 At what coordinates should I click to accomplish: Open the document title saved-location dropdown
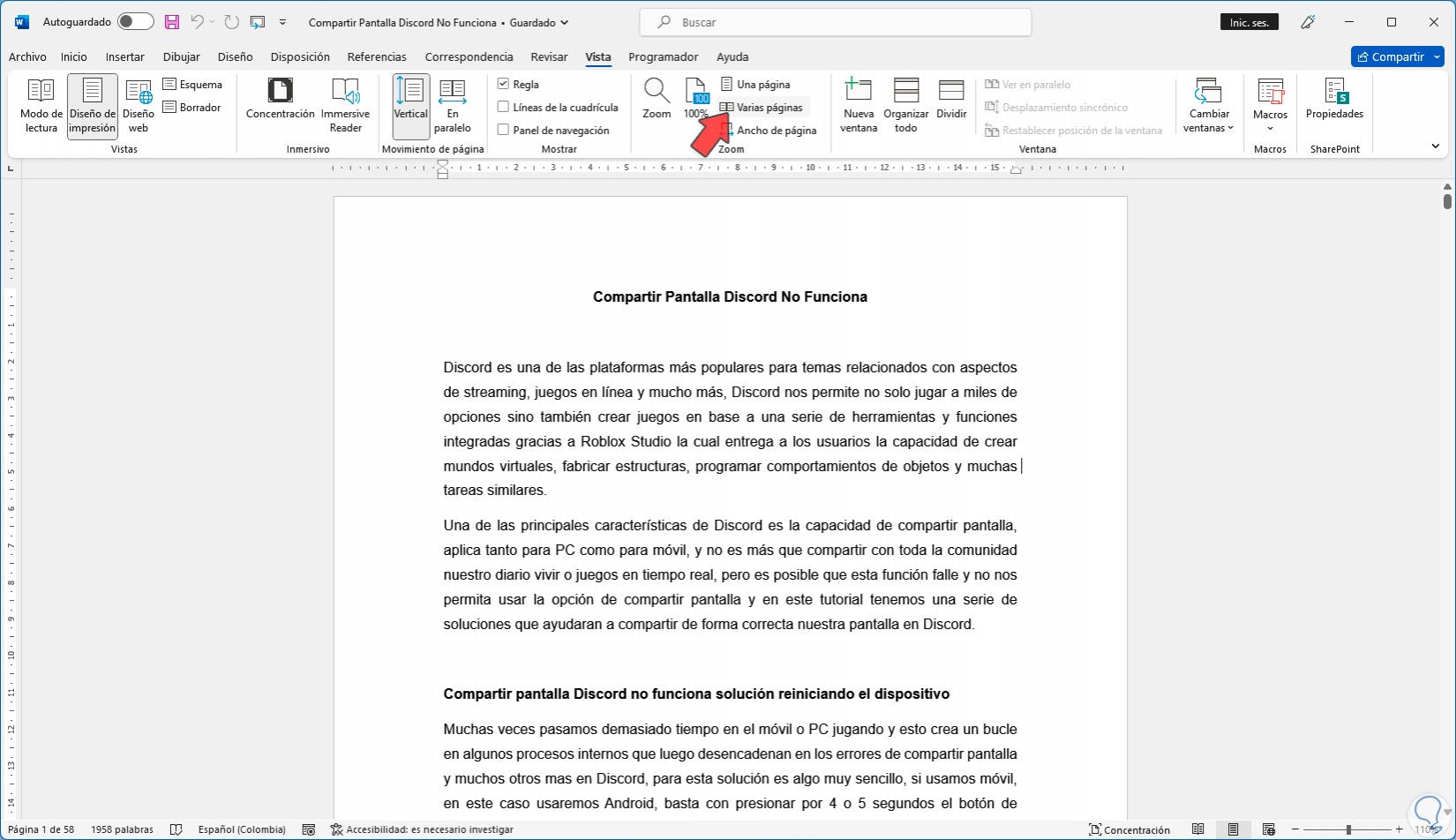(x=565, y=23)
